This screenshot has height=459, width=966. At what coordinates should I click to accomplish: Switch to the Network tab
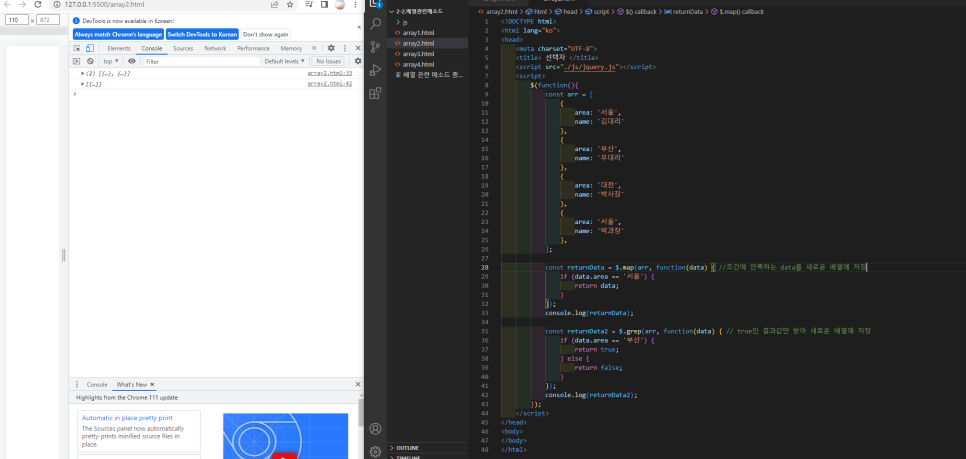[215, 48]
